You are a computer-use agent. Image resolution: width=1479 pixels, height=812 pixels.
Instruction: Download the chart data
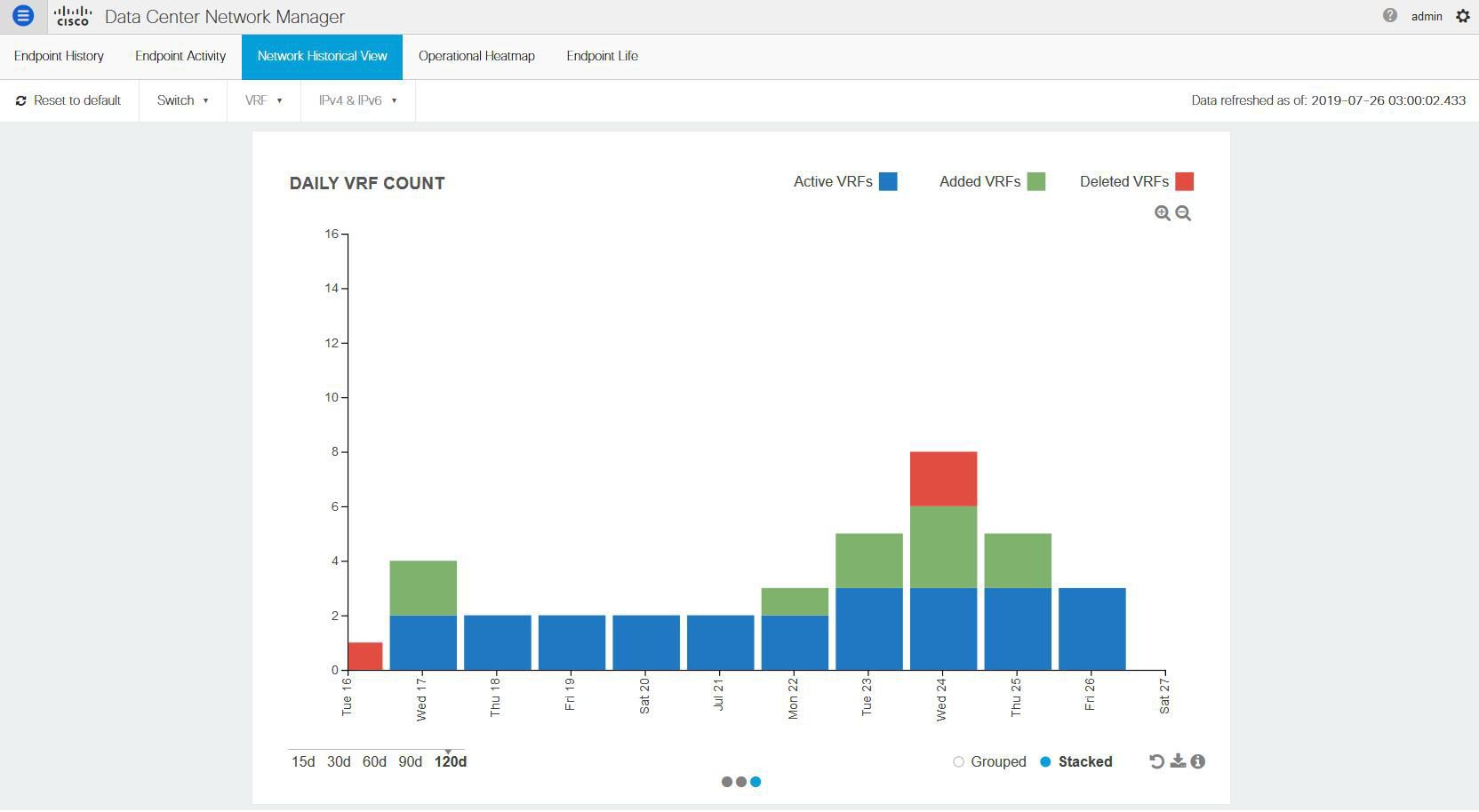(1178, 761)
